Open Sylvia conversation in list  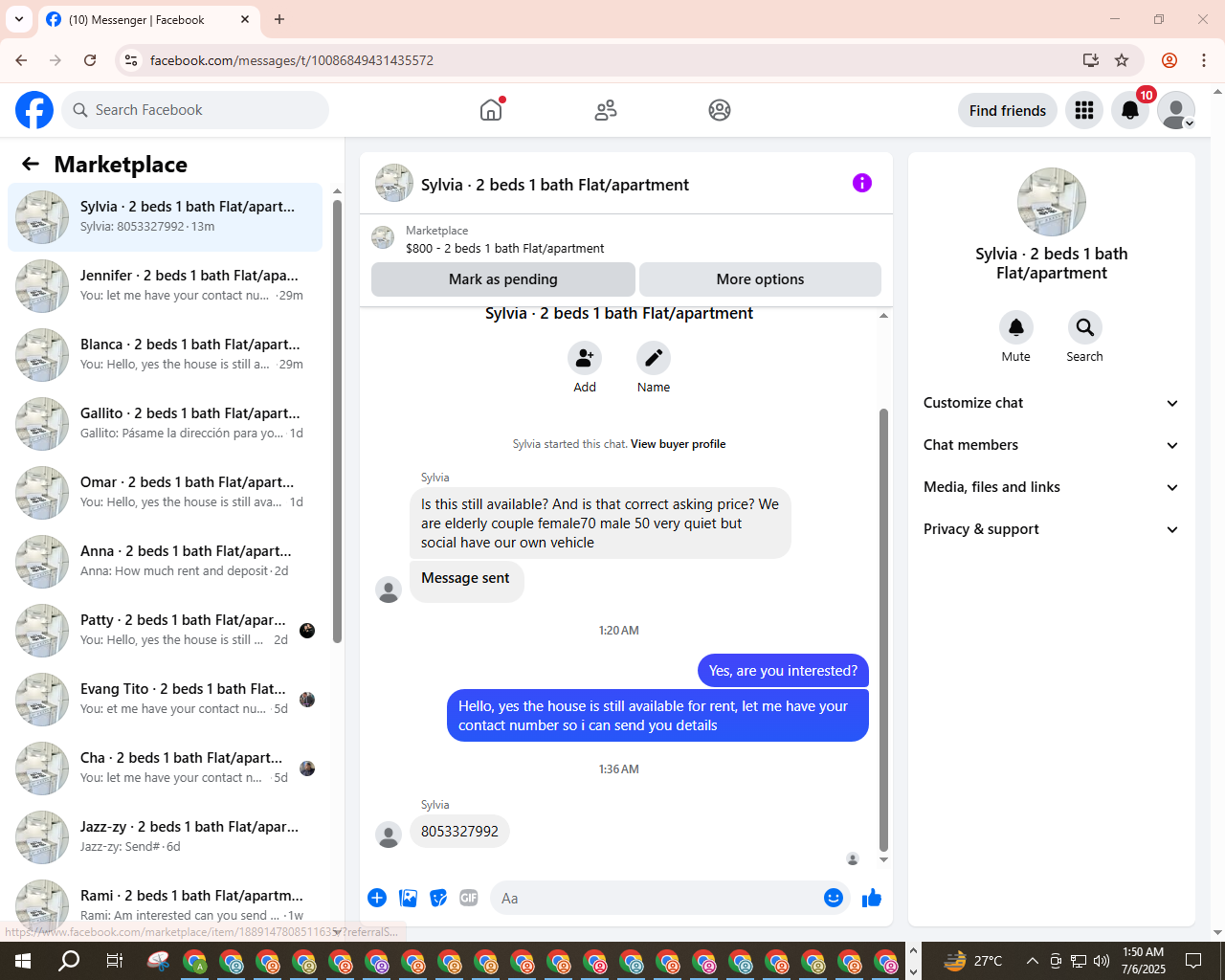click(x=165, y=217)
